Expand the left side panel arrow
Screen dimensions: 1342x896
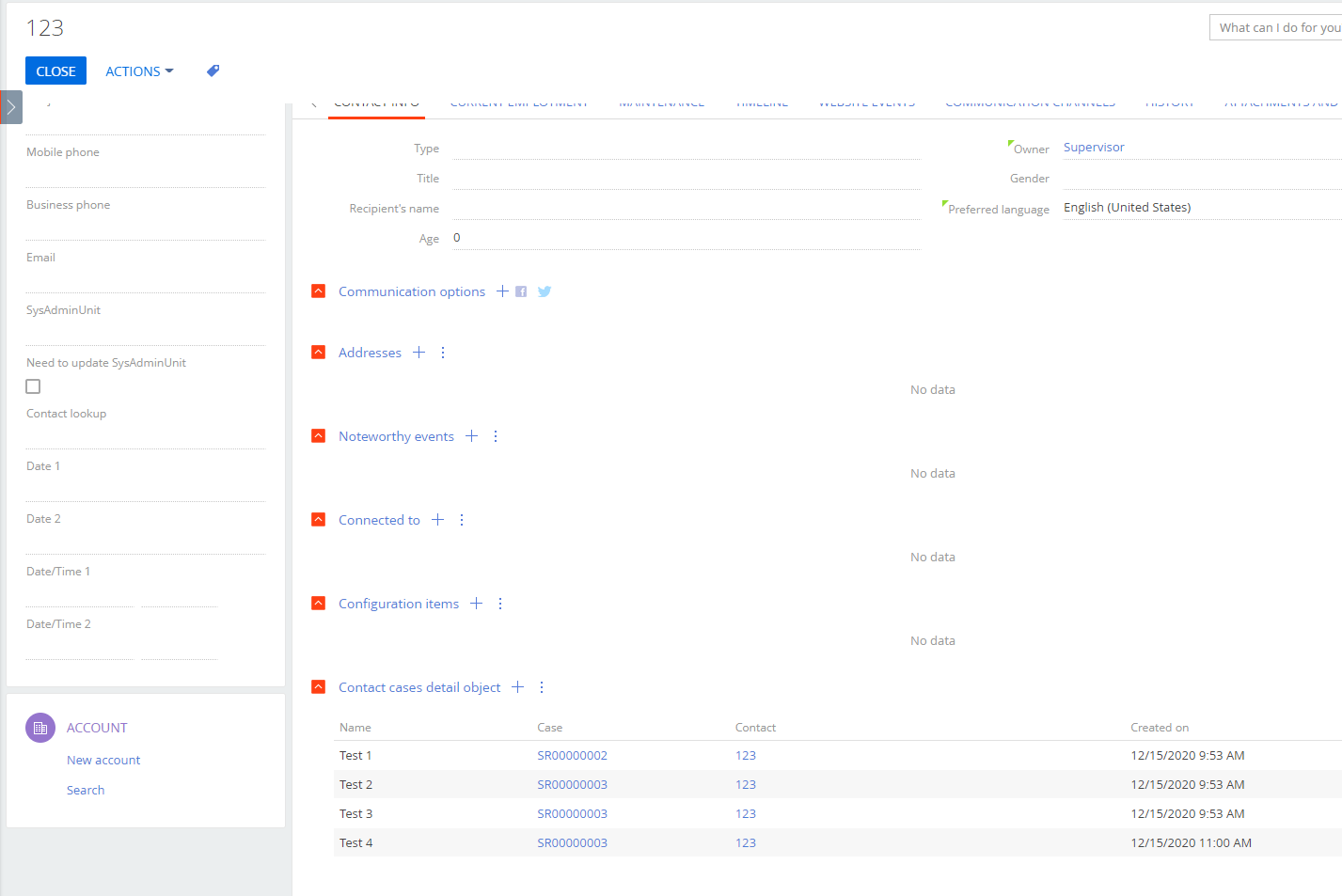pos(10,106)
